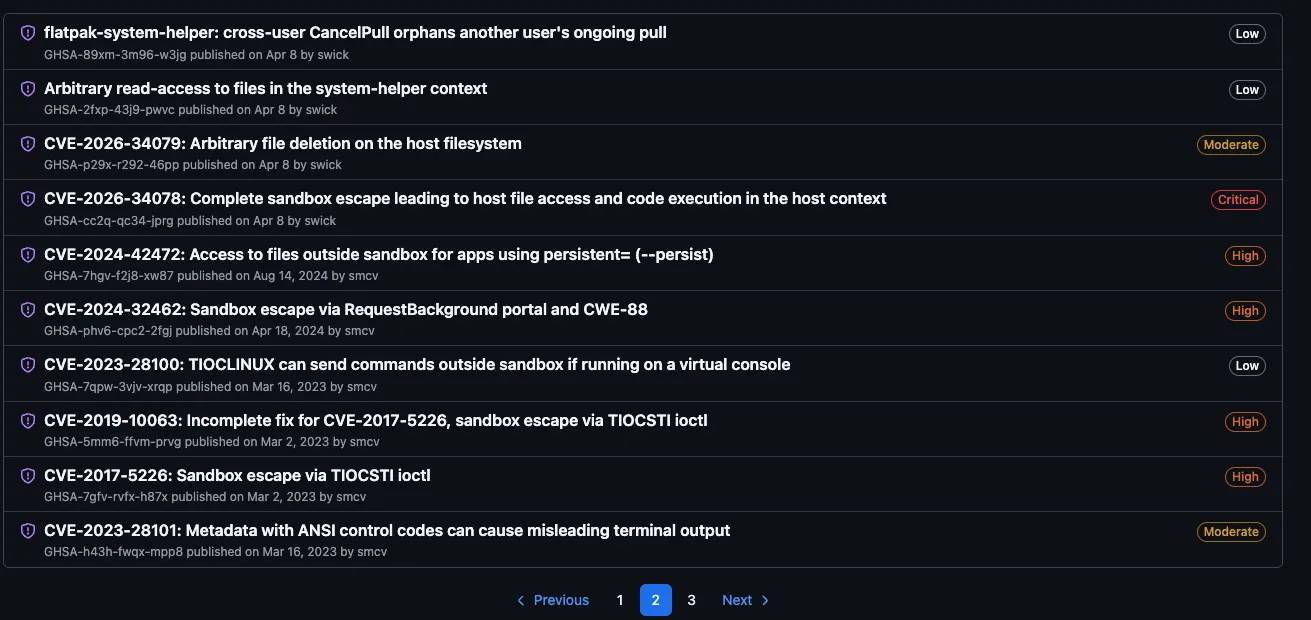Click the Critical severity label
Image resolution: width=1311 pixels, height=620 pixels.
click(x=1238, y=200)
